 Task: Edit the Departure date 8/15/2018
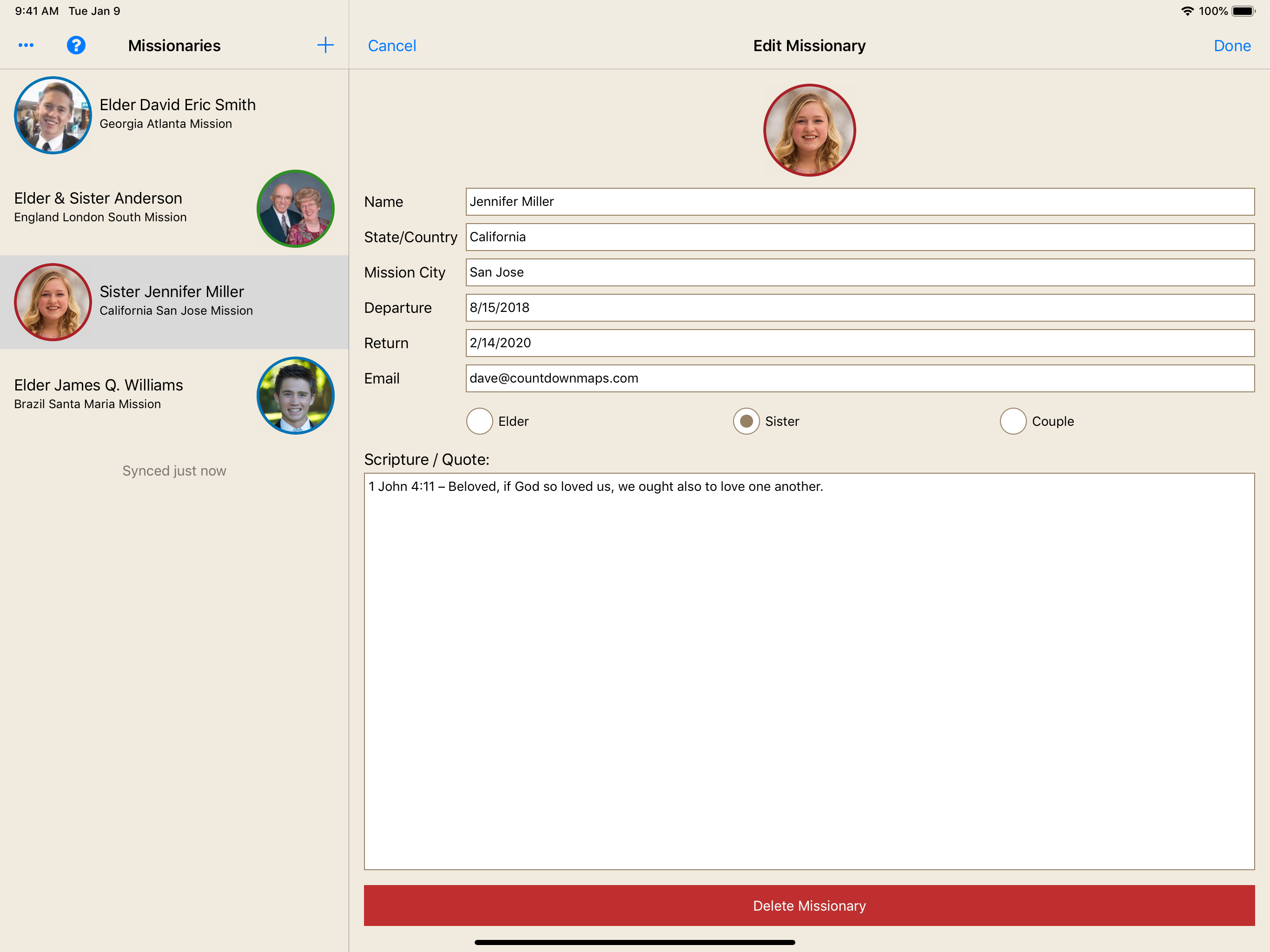tap(860, 307)
